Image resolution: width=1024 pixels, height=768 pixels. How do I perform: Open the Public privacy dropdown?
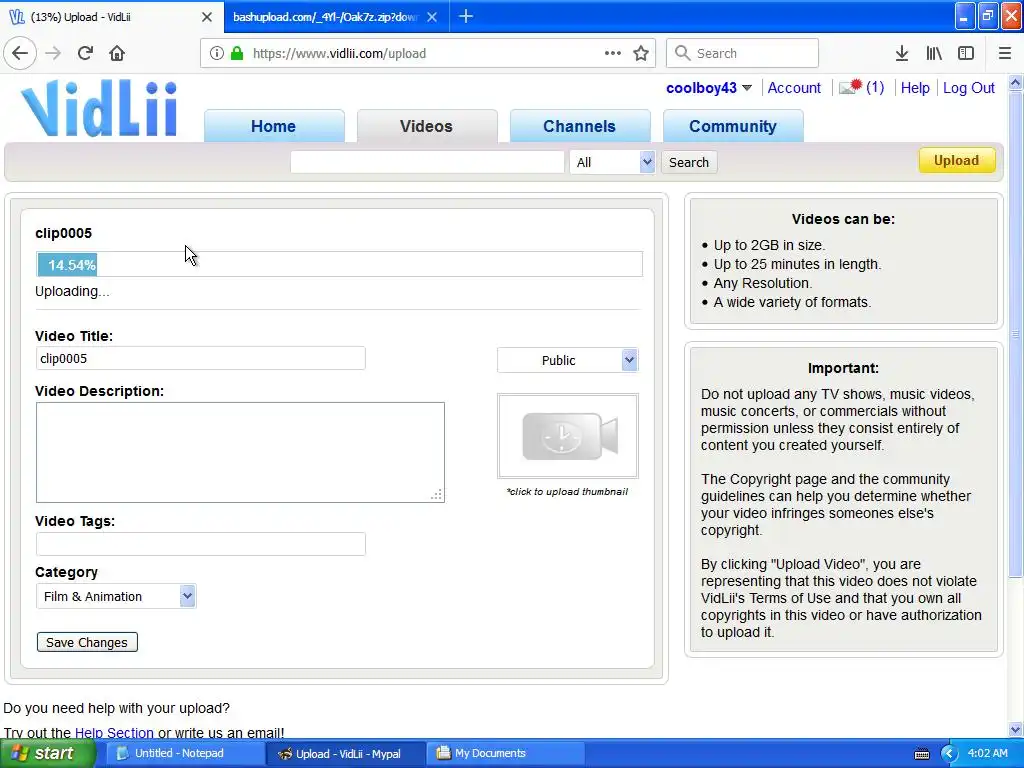click(x=568, y=360)
